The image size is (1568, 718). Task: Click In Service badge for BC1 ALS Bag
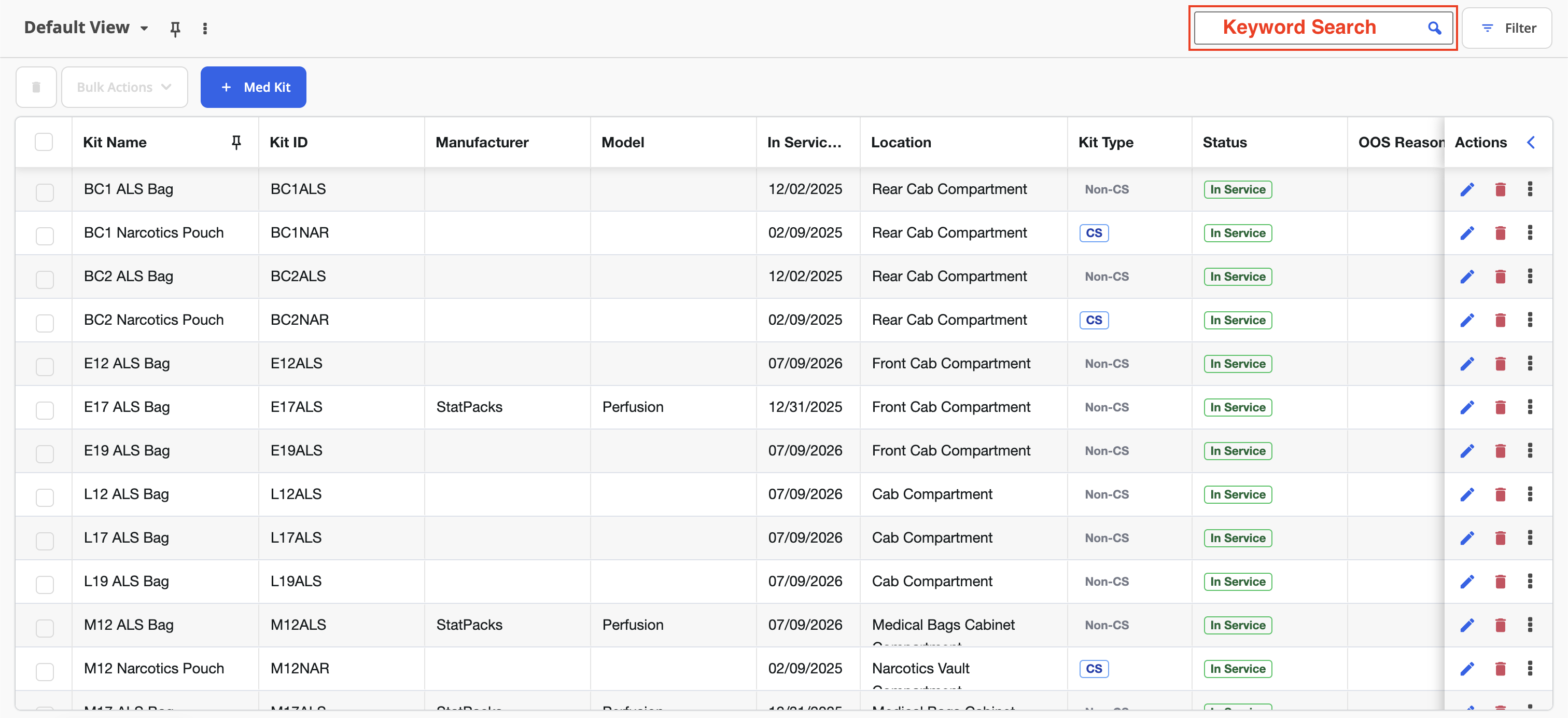tap(1238, 189)
